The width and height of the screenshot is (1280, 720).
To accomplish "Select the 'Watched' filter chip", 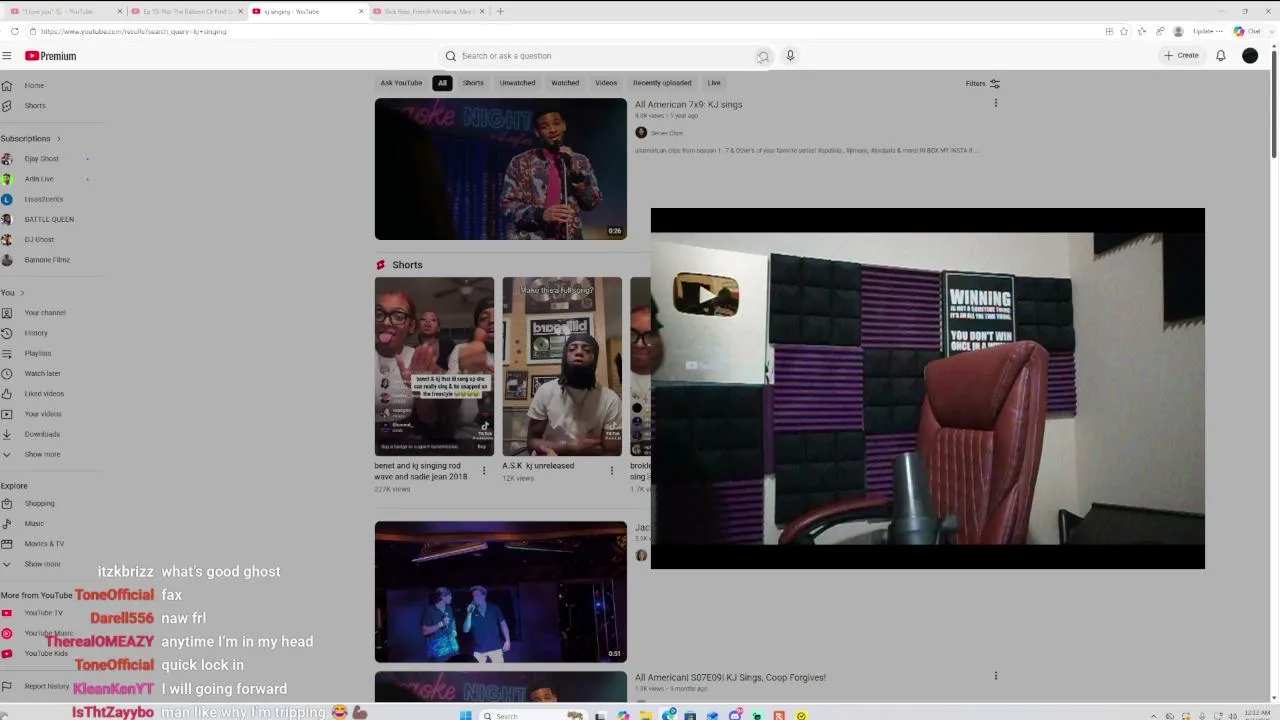I will [x=565, y=83].
